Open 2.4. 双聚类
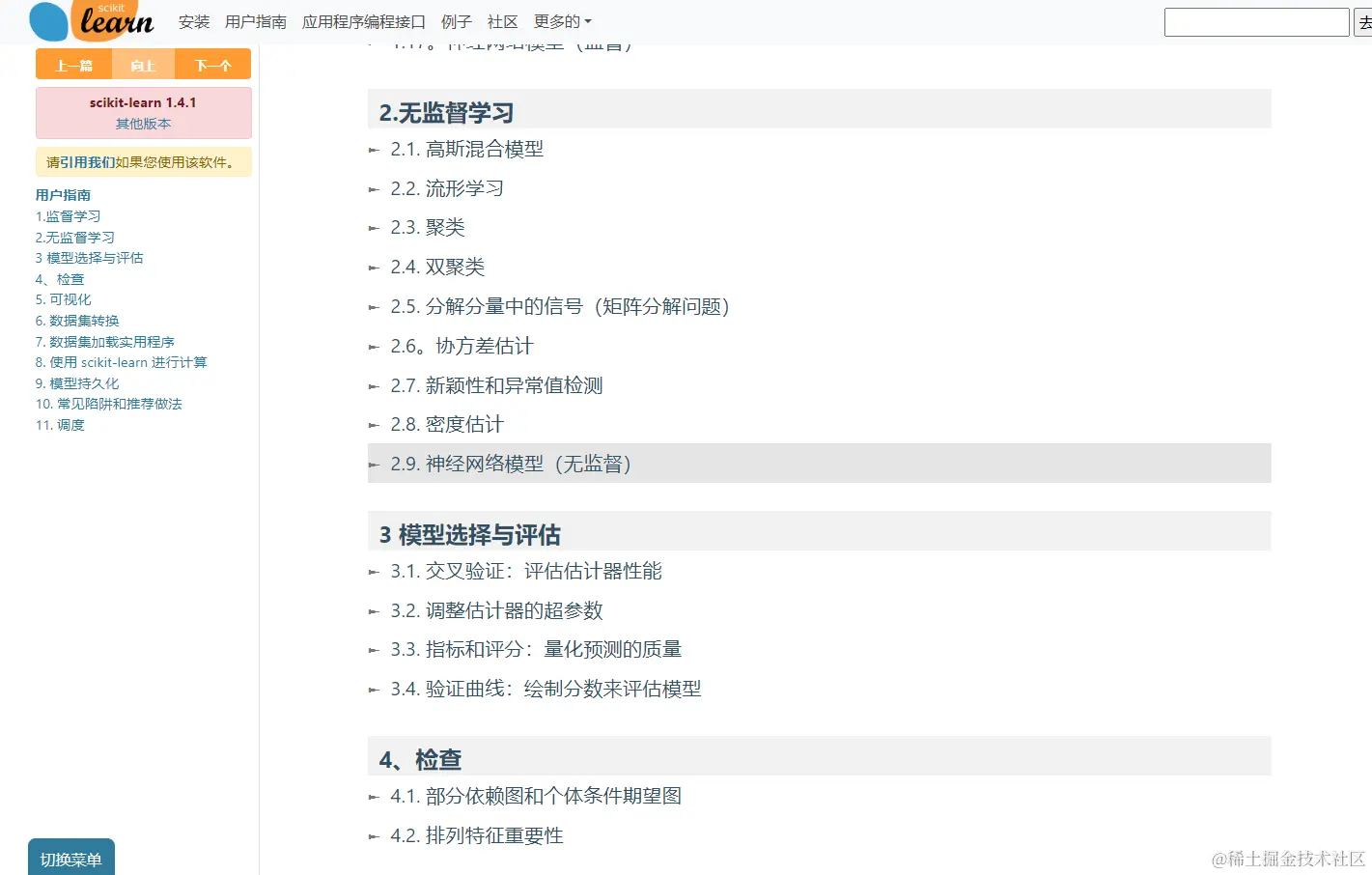 437,267
